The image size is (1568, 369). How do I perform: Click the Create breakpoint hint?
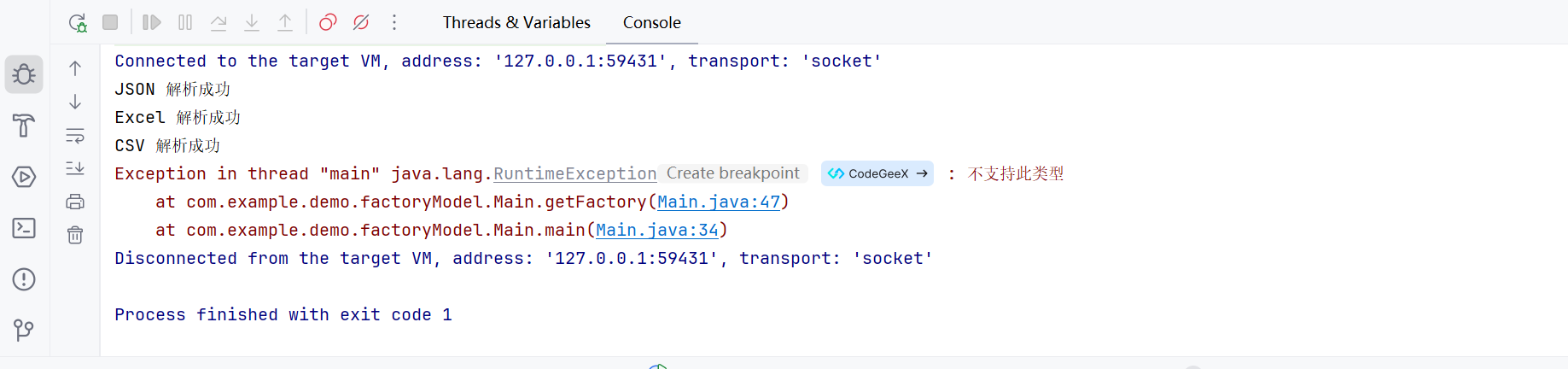click(732, 173)
